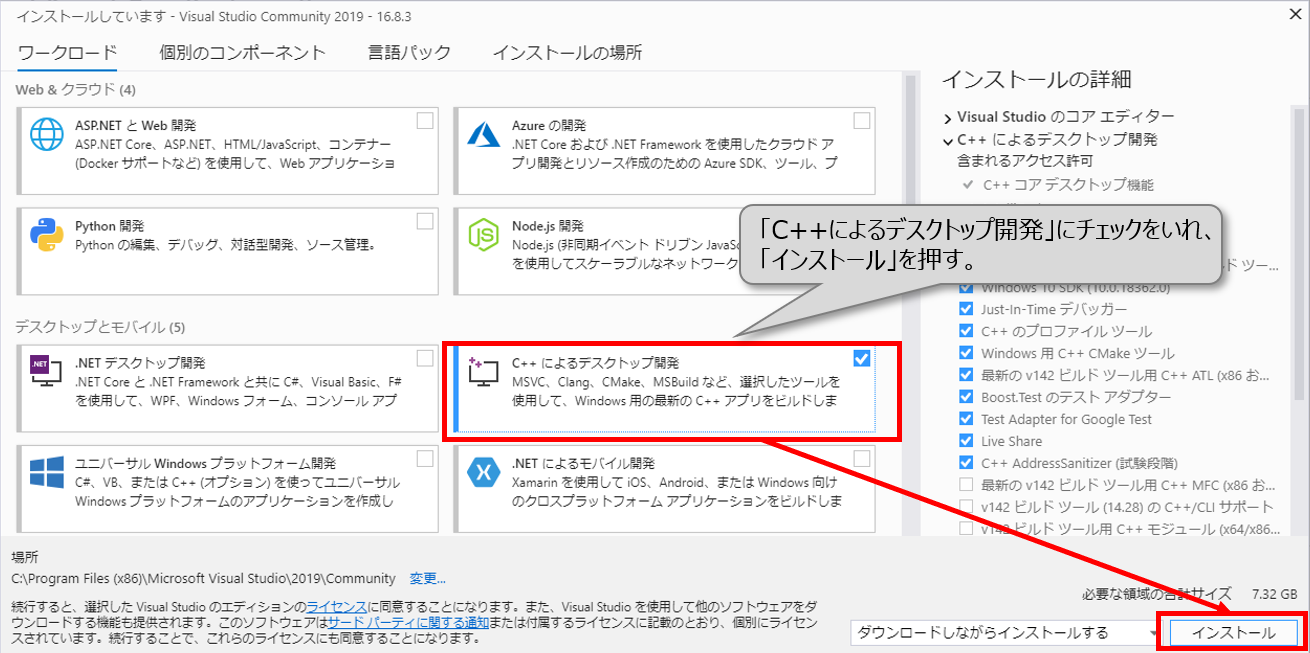Uncheck Windows 用 C++ CMake ツール component

[x=966, y=353]
